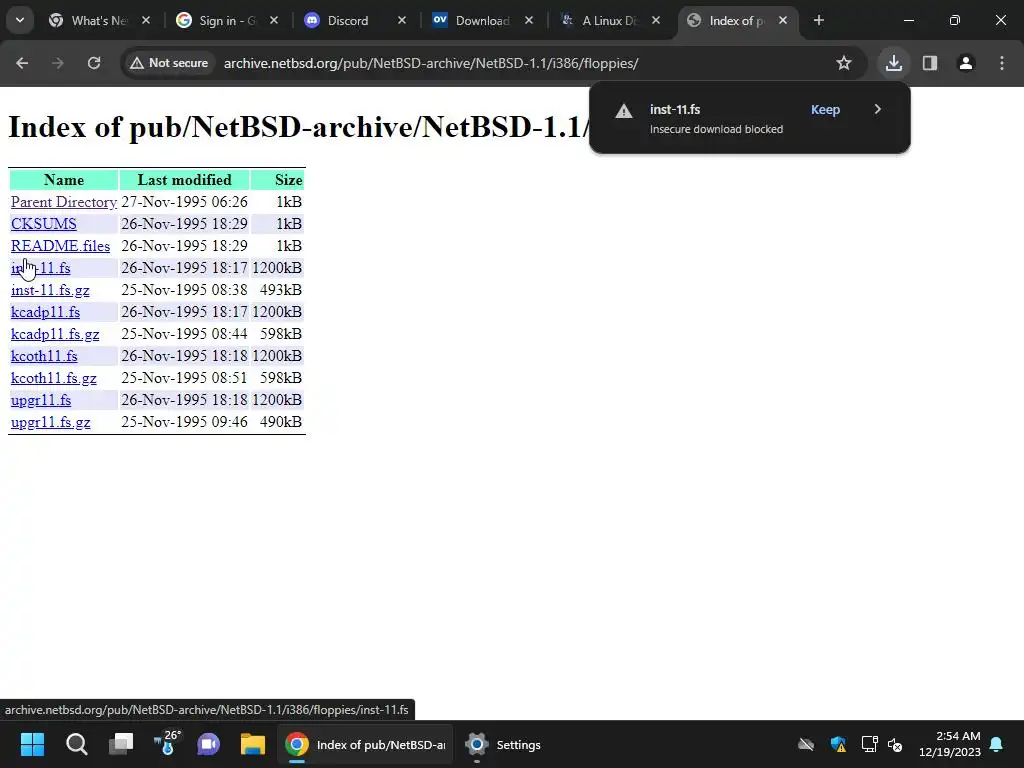Viewport: 1024px width, 768px height.
Task: Click the 490kB size cell
Action: [x=278, y=422]
